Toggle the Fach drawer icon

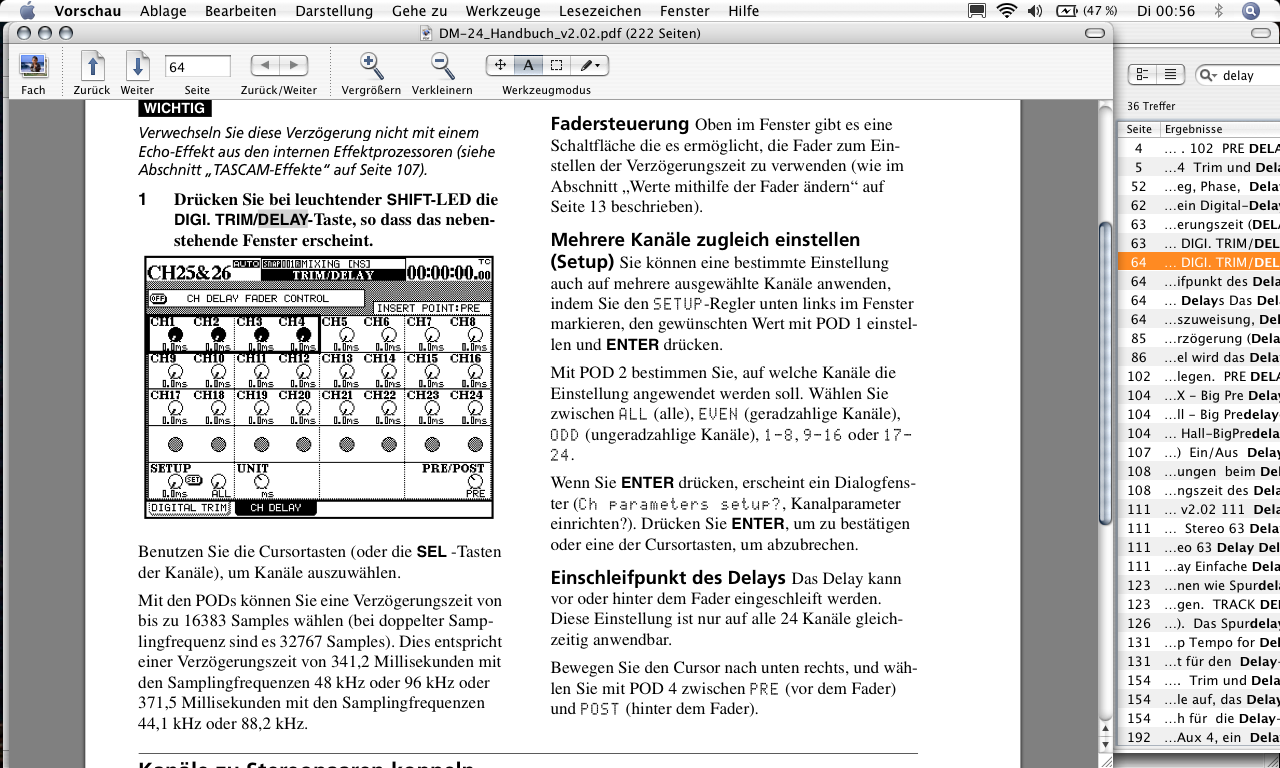[x=33, y=66]
